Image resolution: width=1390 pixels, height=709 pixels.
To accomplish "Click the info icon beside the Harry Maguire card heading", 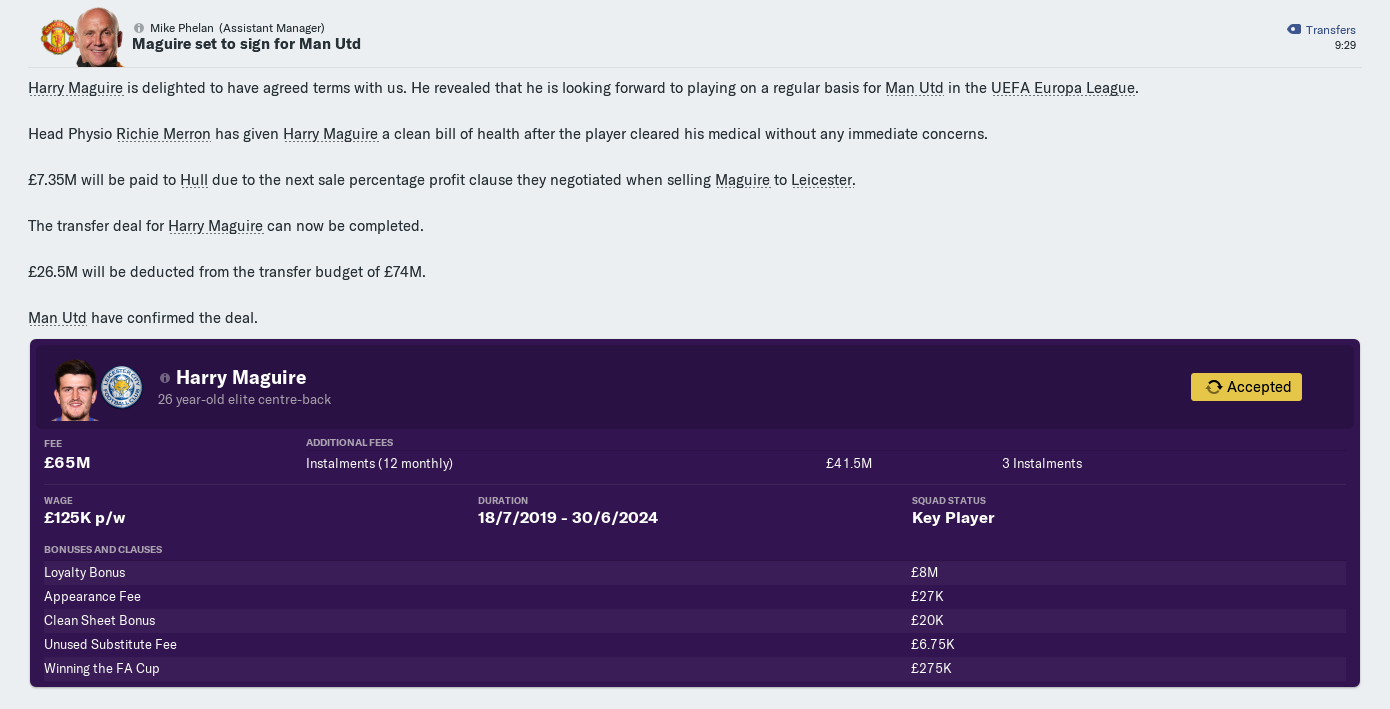I will (165, 378).
